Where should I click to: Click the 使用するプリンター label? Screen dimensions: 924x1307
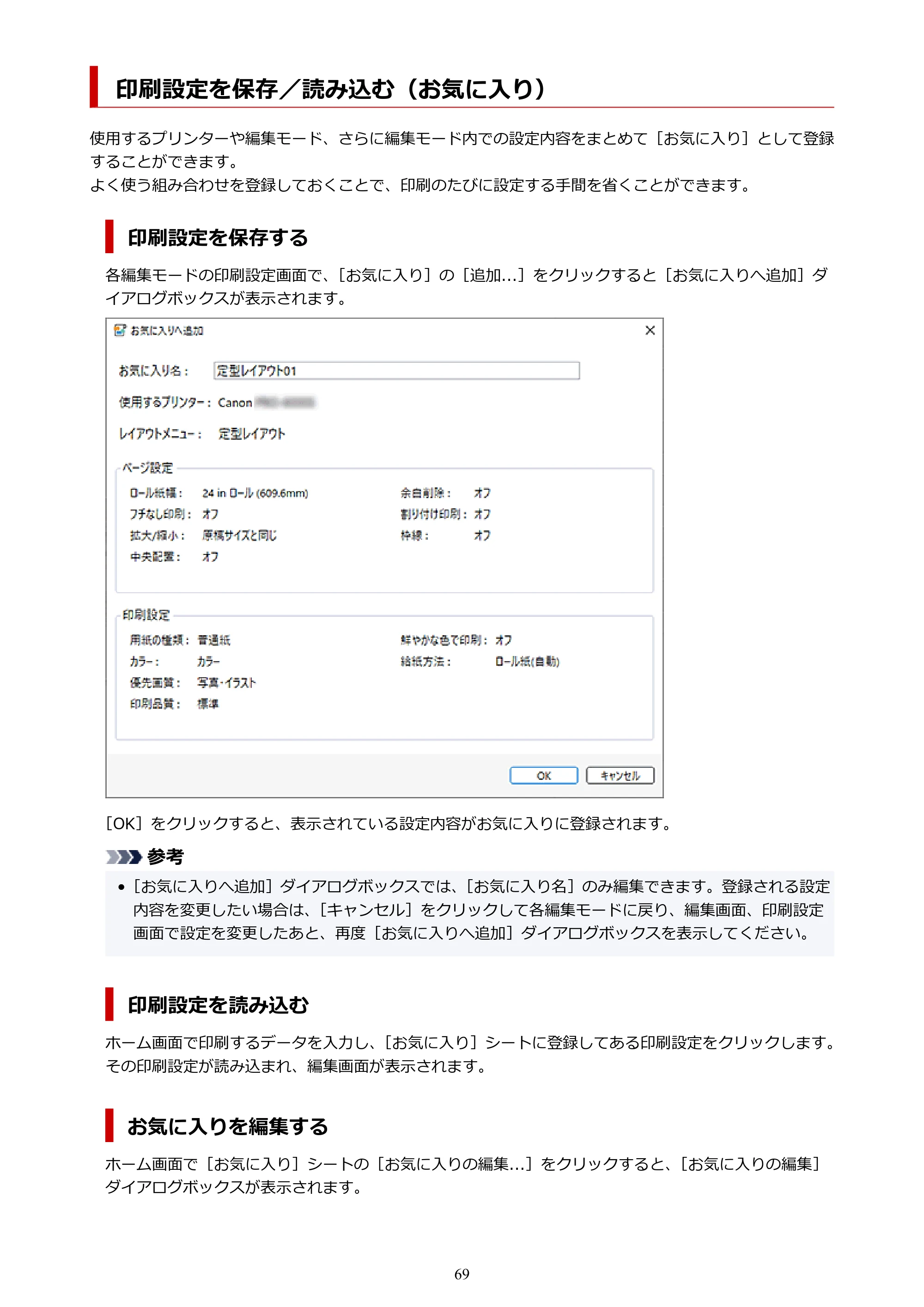point(164,402)
